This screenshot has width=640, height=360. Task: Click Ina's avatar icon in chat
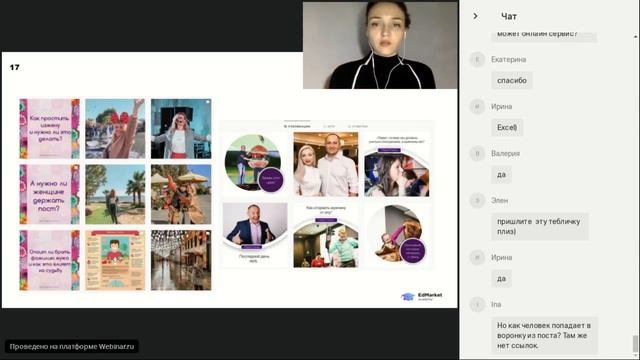477,304
